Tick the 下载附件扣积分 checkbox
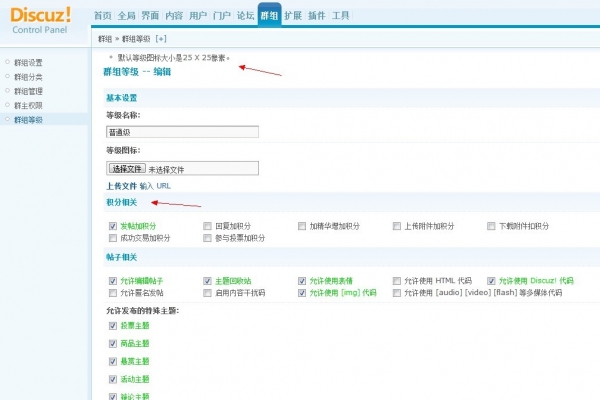Screen dimensions: 600x400 tap(491, 226)
